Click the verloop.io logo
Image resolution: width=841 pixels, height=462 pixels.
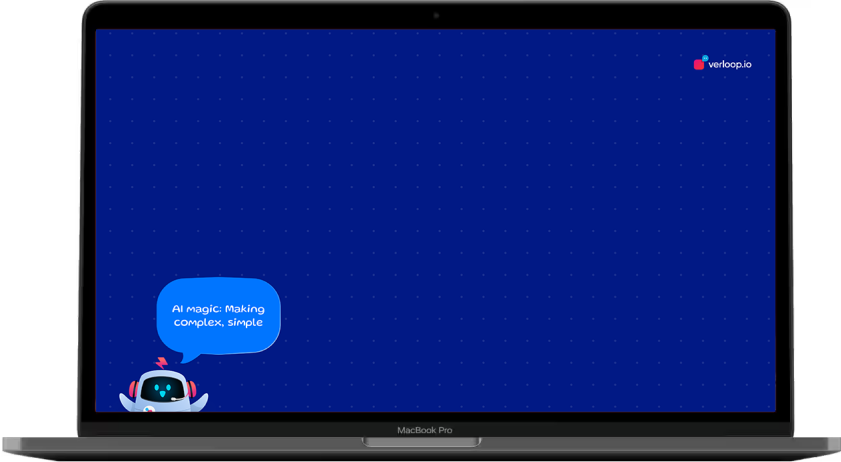pyautogui.click(x=722, y=63)
